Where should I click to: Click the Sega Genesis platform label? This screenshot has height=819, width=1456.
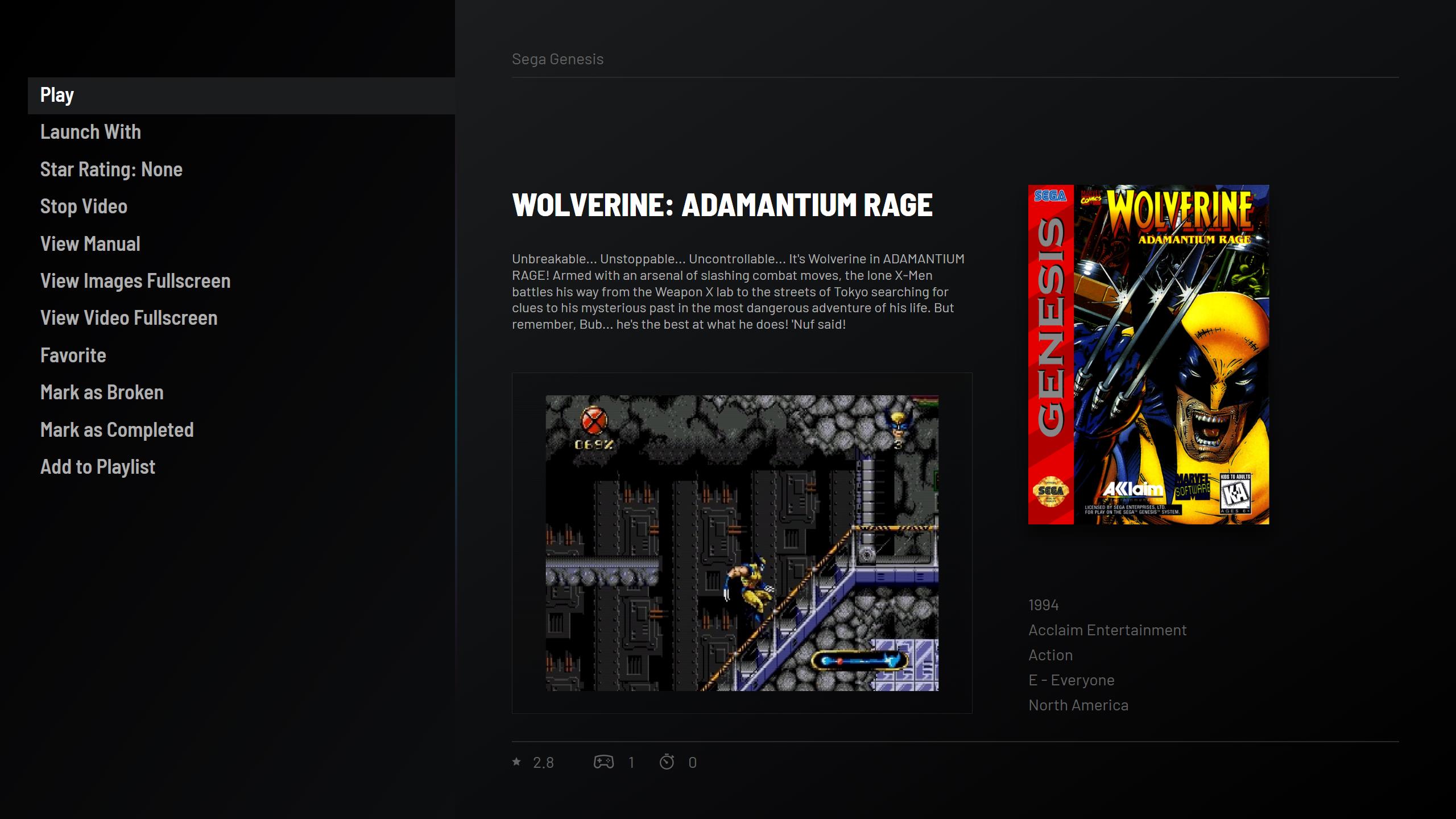point(557,59)
